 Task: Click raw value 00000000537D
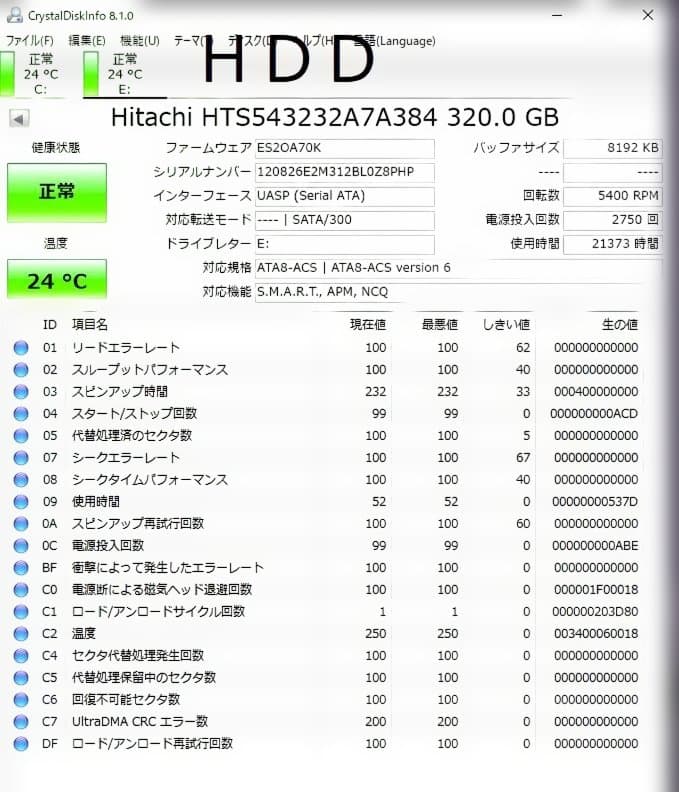pyautogui.click(x=595, y=502)
